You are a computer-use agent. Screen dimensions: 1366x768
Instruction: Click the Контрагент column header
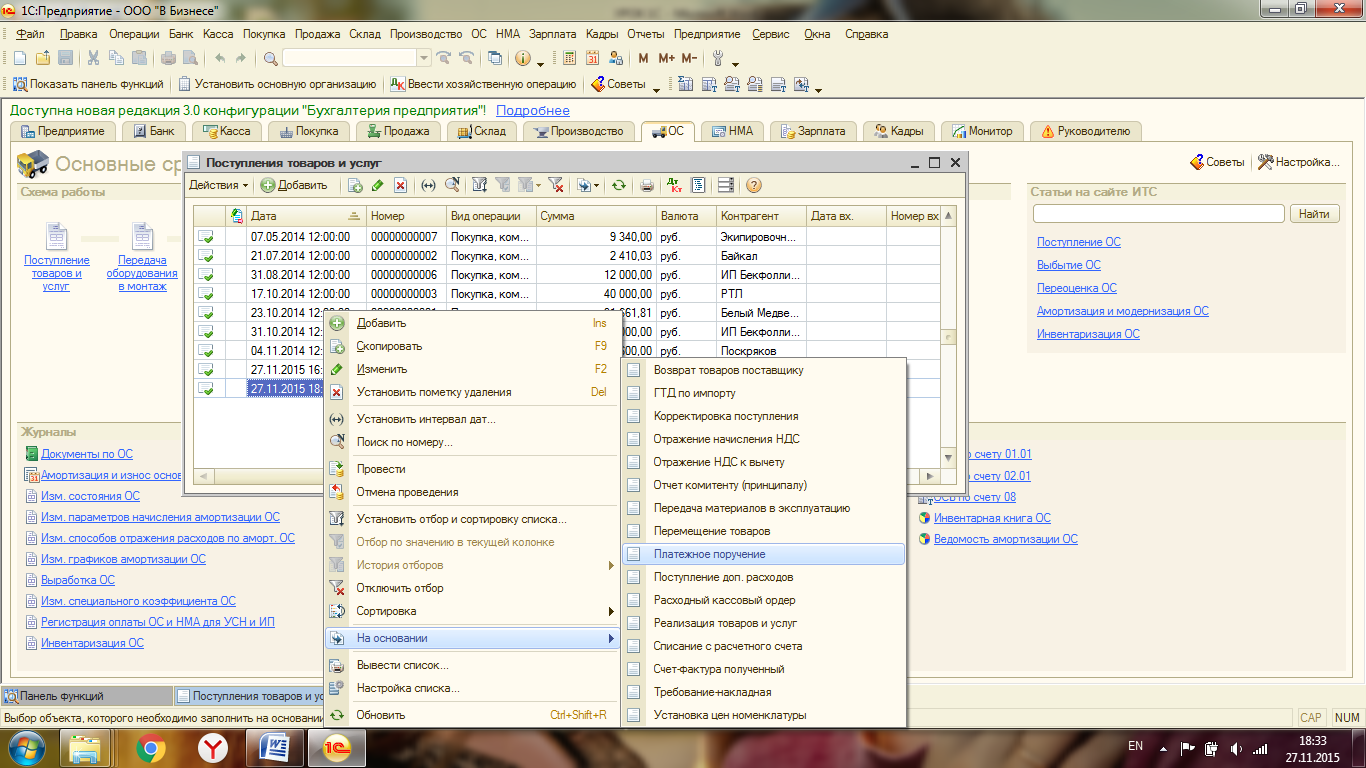tap(761, 216)
